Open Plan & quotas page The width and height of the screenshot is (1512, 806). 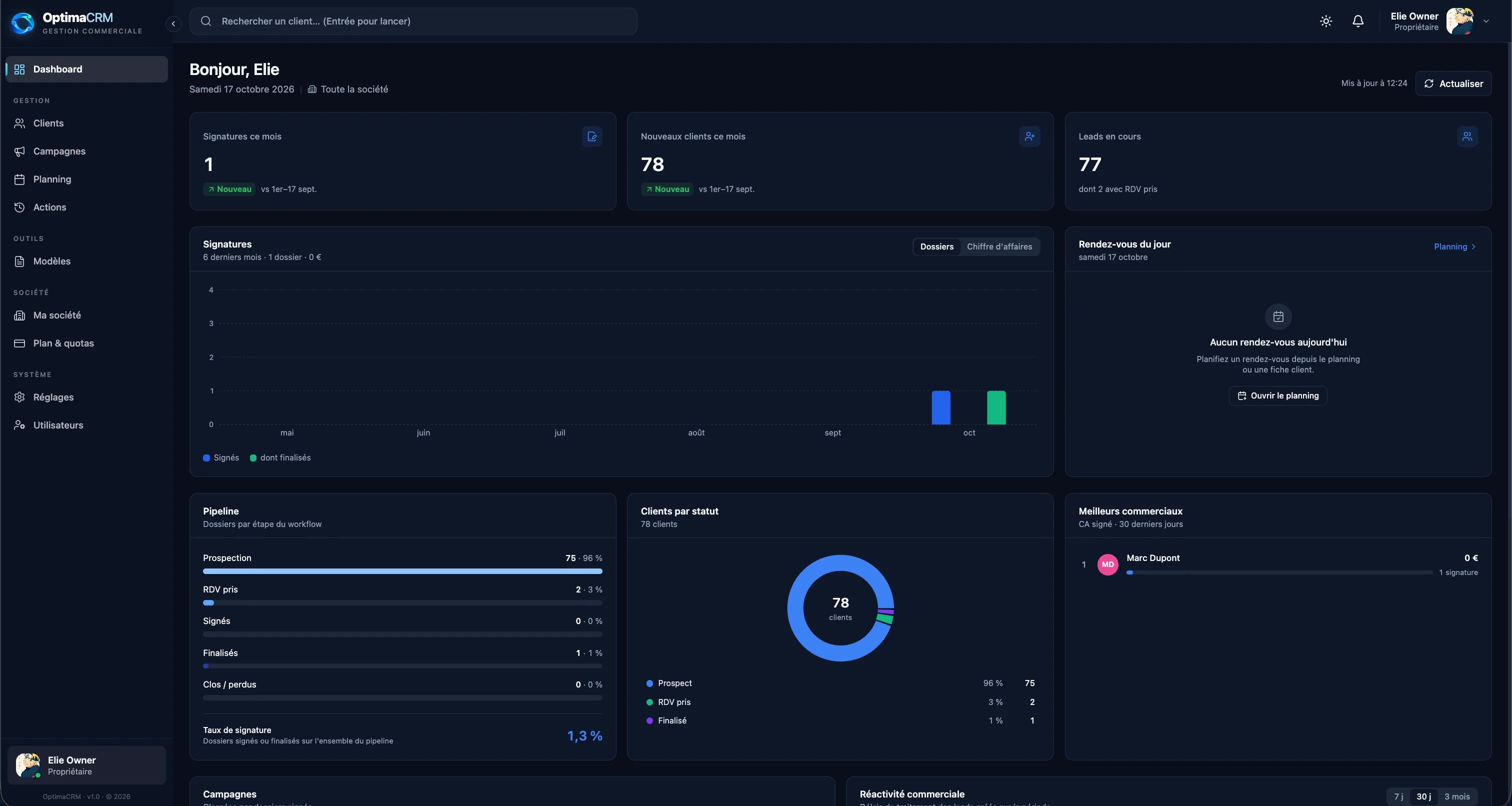(x=87, y=343)
